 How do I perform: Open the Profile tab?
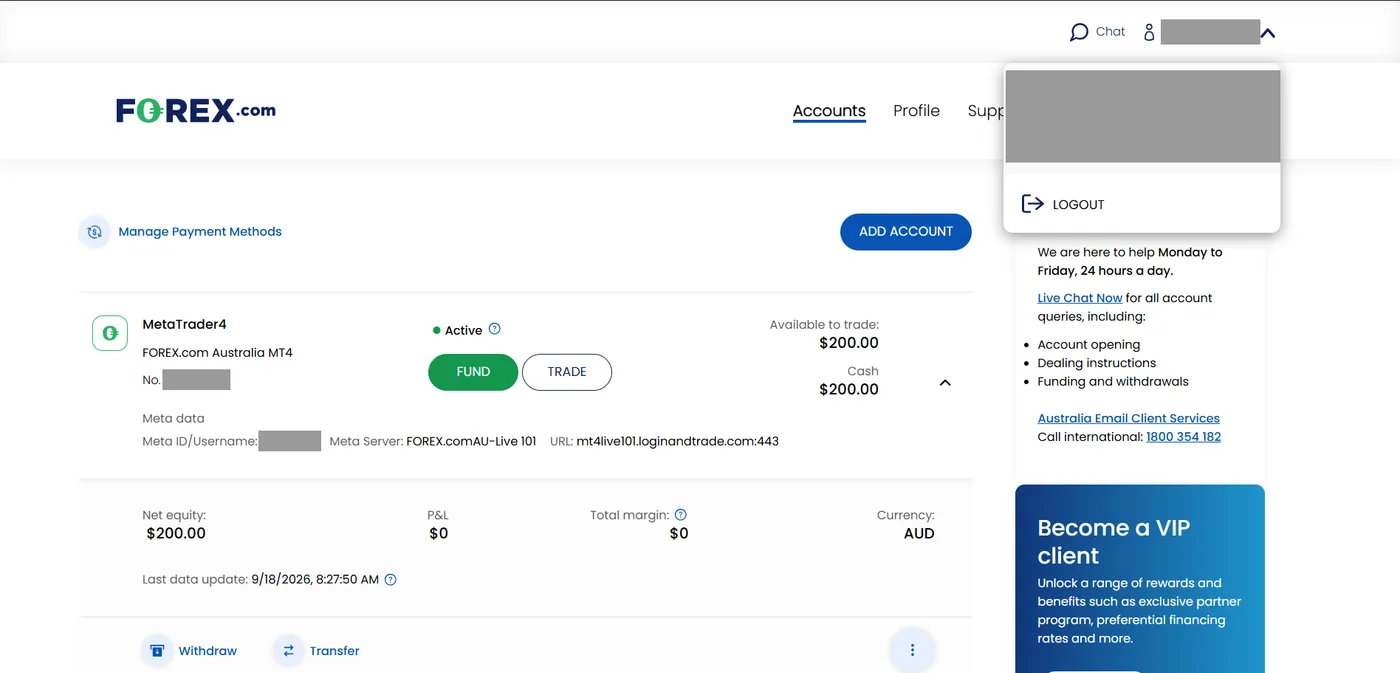coord(916,111)
